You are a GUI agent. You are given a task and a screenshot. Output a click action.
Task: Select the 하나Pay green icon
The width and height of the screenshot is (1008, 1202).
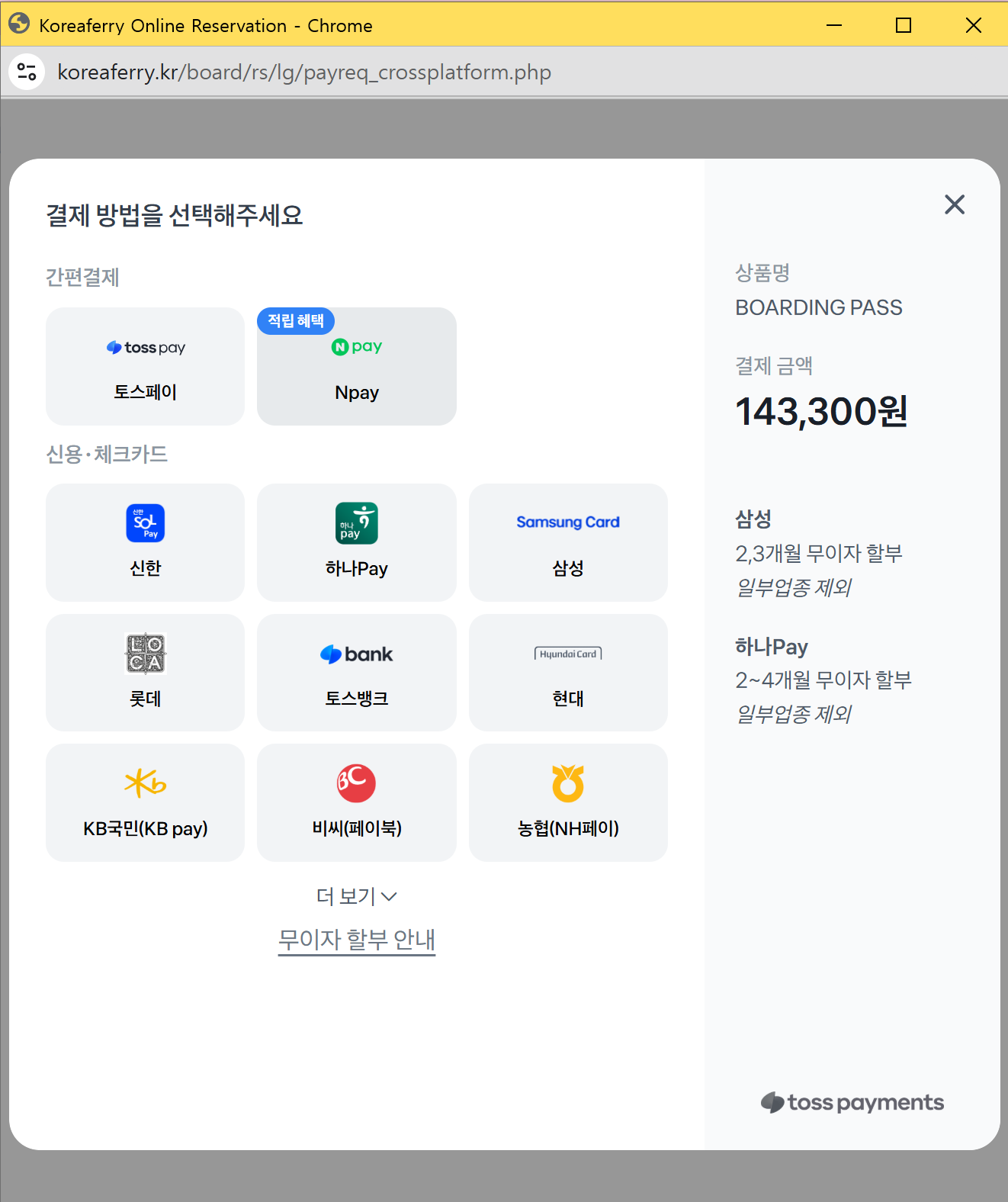point(357,523)
